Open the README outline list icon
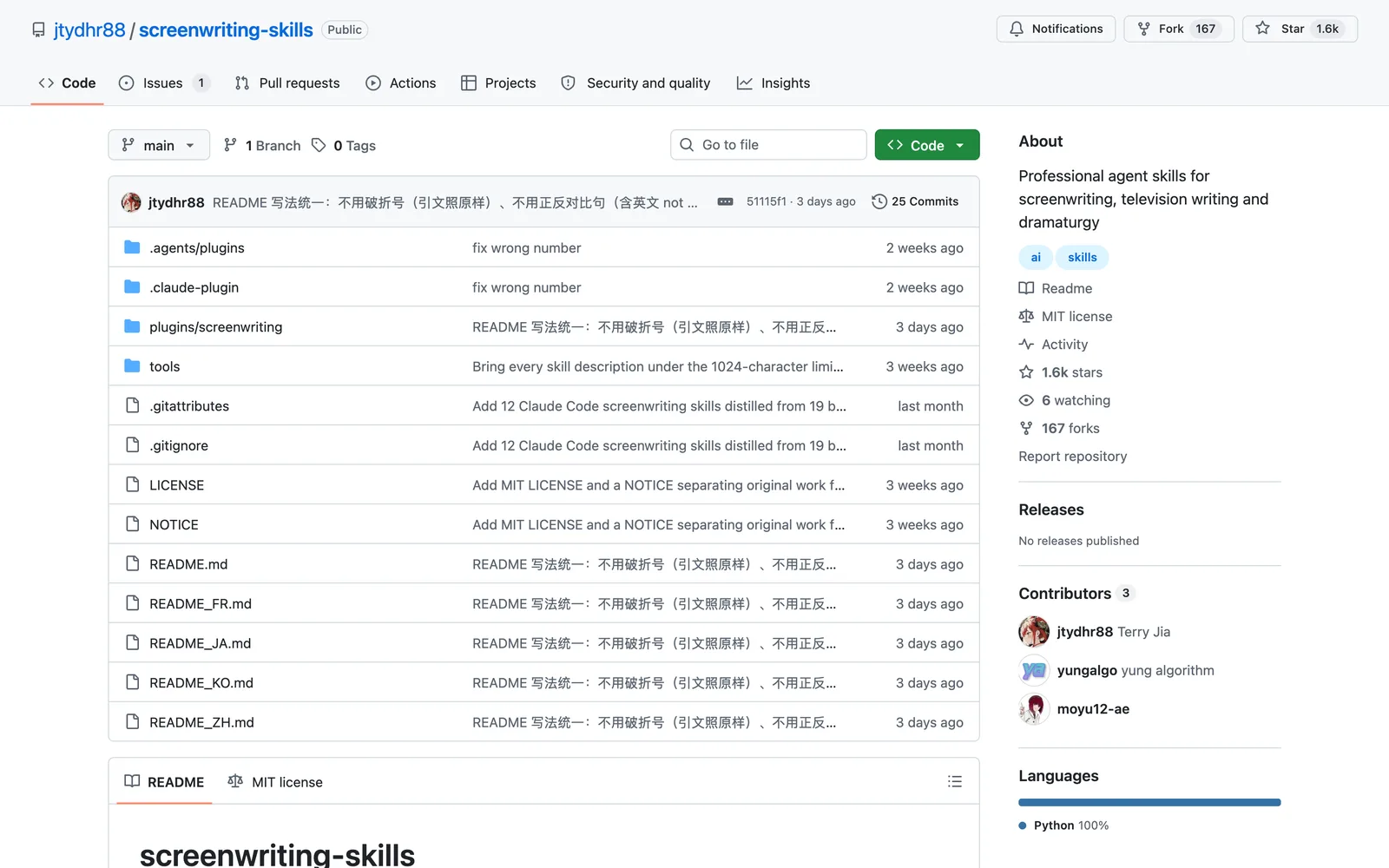This screenshot has height=868, width=1389. coord(955,782)
